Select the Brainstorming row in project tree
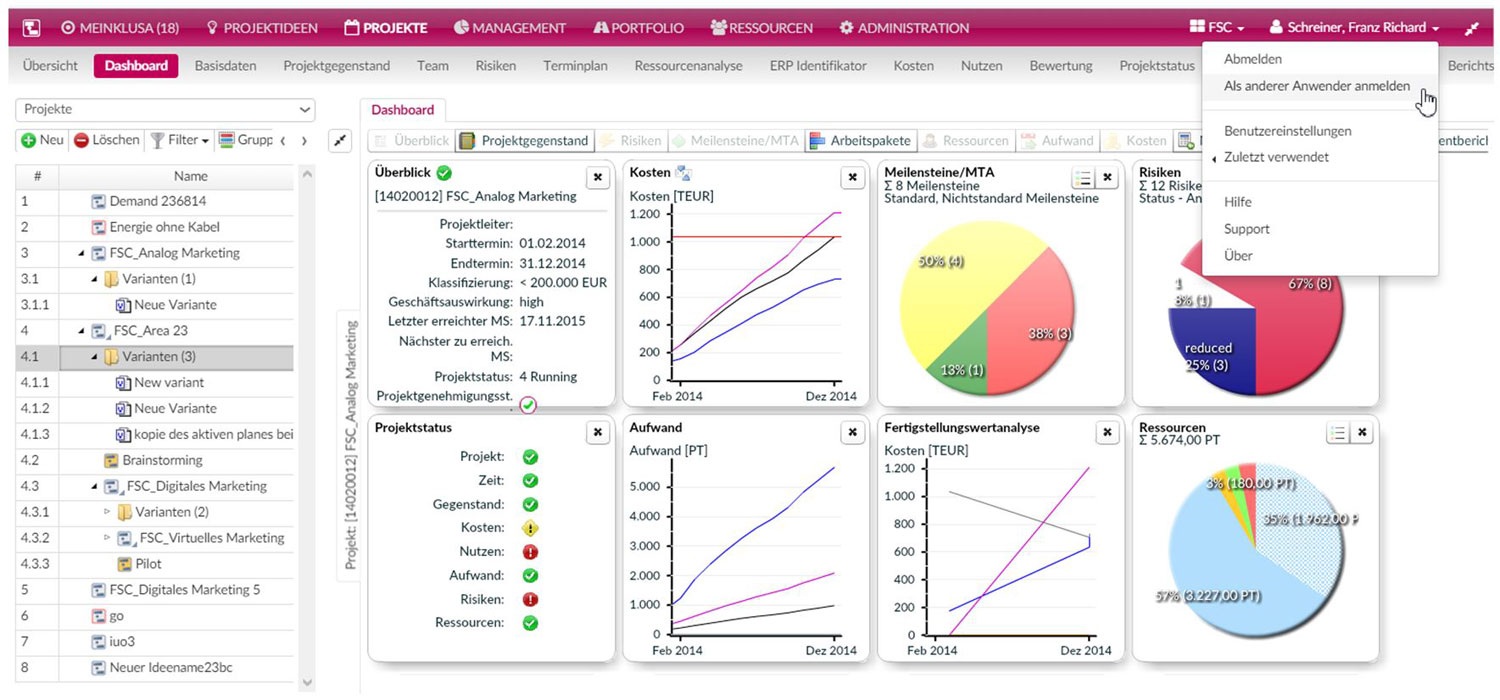 [x=162, y=460]
